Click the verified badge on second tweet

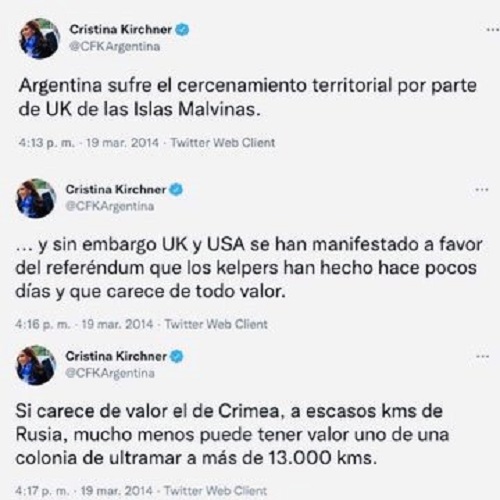pyautogui.click(x=176, y=189)
